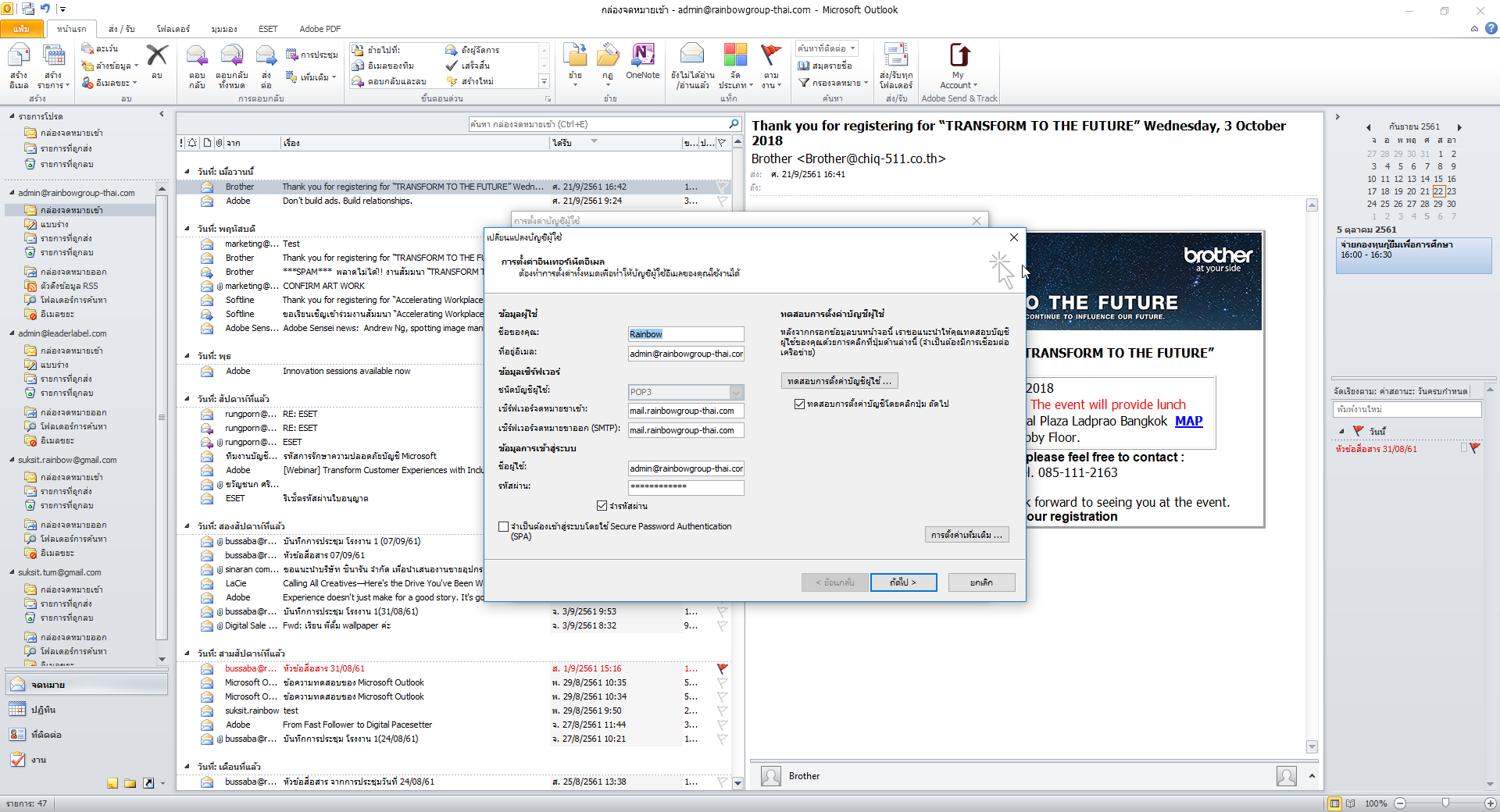Toggle flag on suksit.rainbow test message
This screenshot has height=812, width=1500.
click(722, 711)
